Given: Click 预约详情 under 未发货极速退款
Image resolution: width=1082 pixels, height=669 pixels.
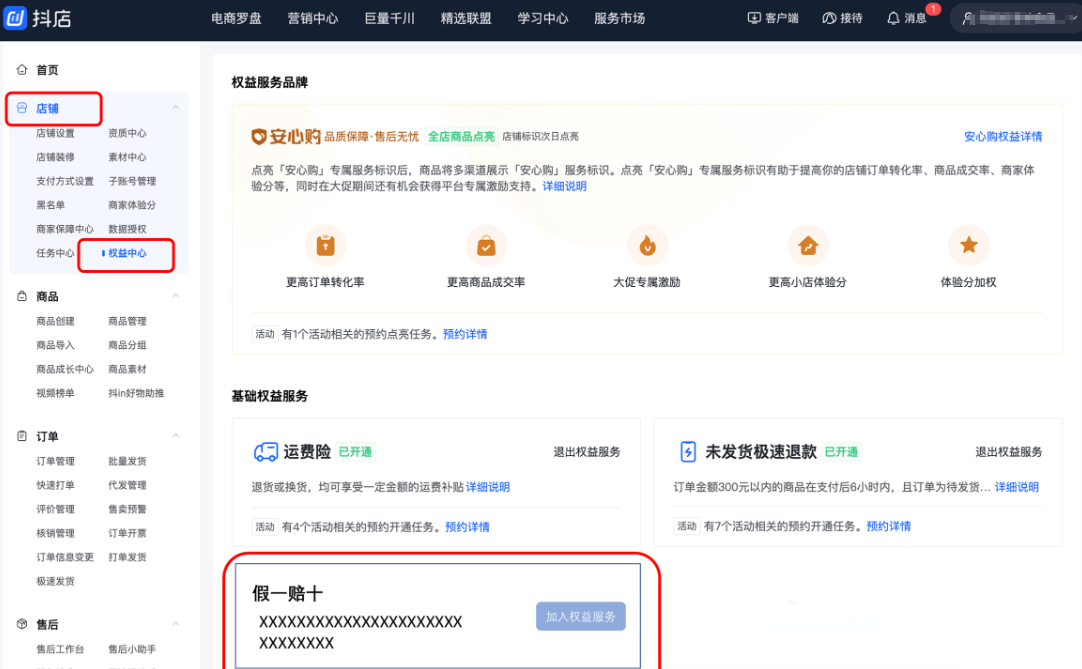Looking at the screenshot, I should click(888, 526).
